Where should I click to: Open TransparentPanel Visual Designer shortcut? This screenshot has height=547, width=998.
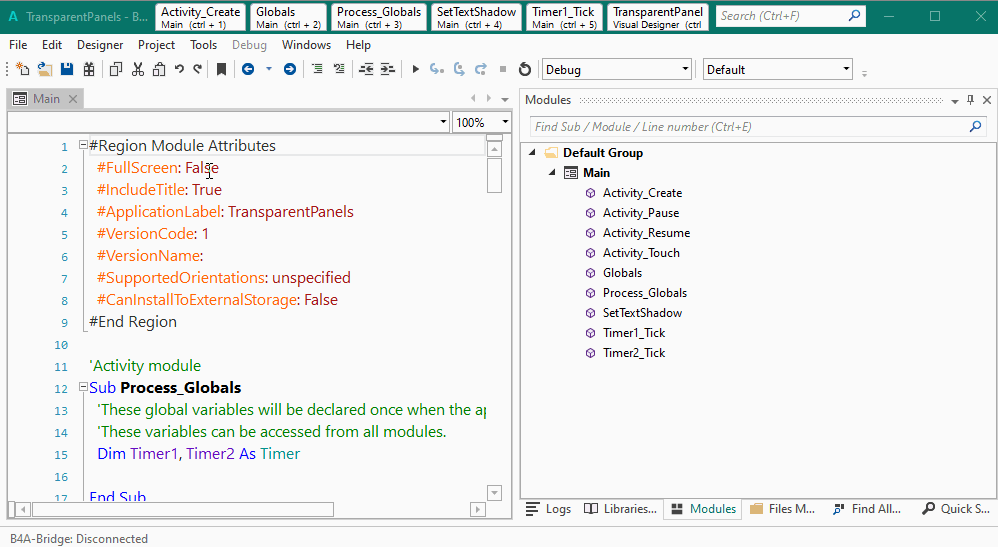658,17
